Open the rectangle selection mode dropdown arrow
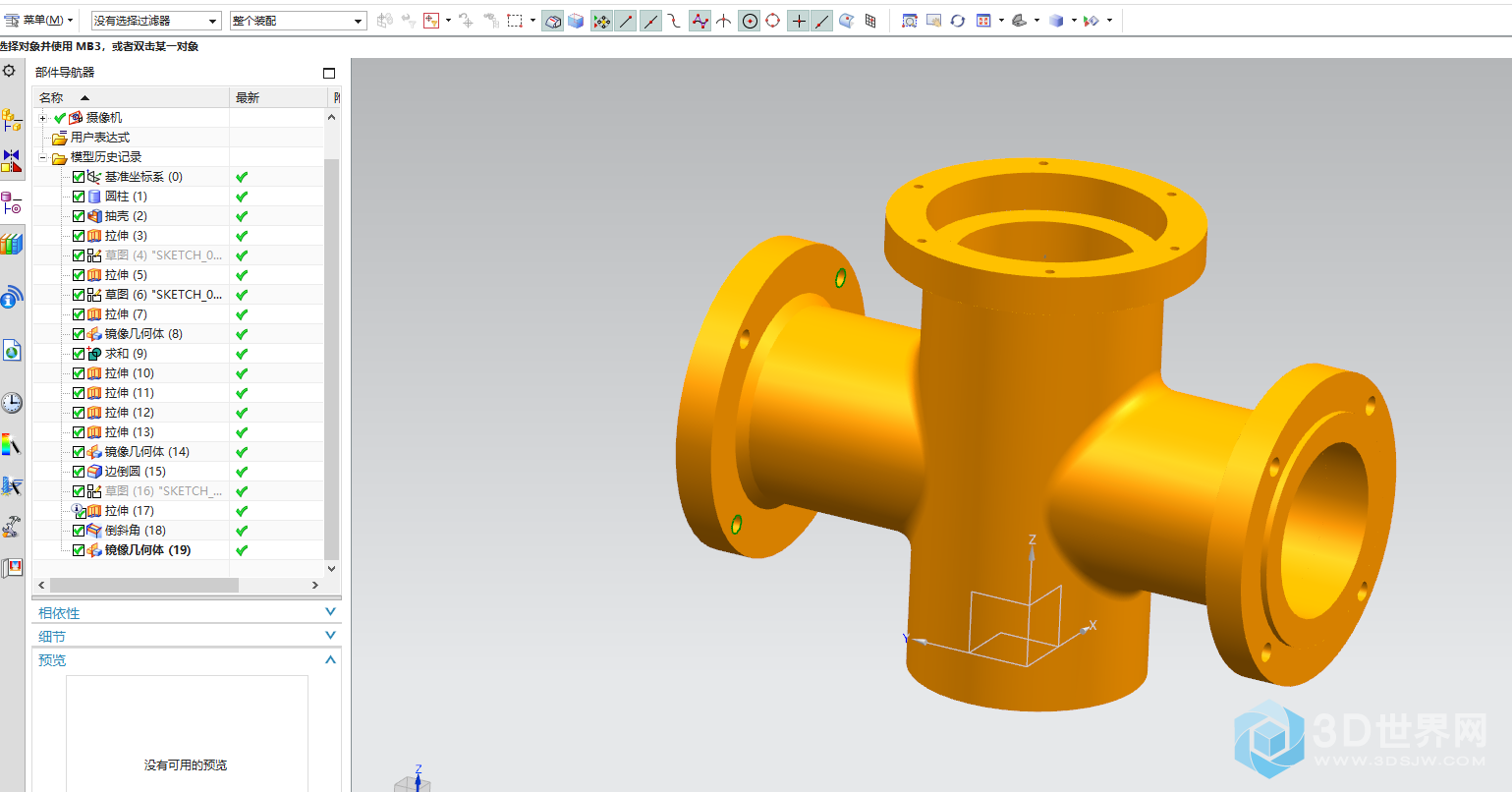The width and height of the screenshot is (1512, 792). pos(533,20)
